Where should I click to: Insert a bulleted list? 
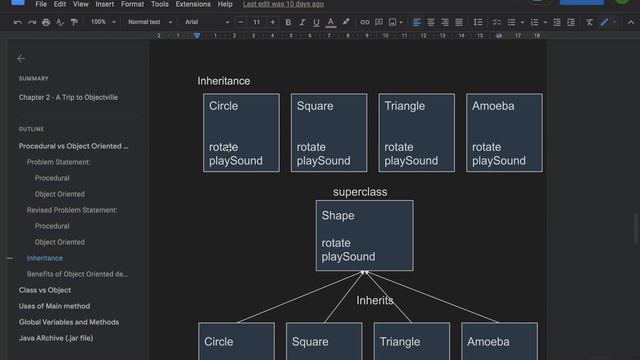(511, 22)
